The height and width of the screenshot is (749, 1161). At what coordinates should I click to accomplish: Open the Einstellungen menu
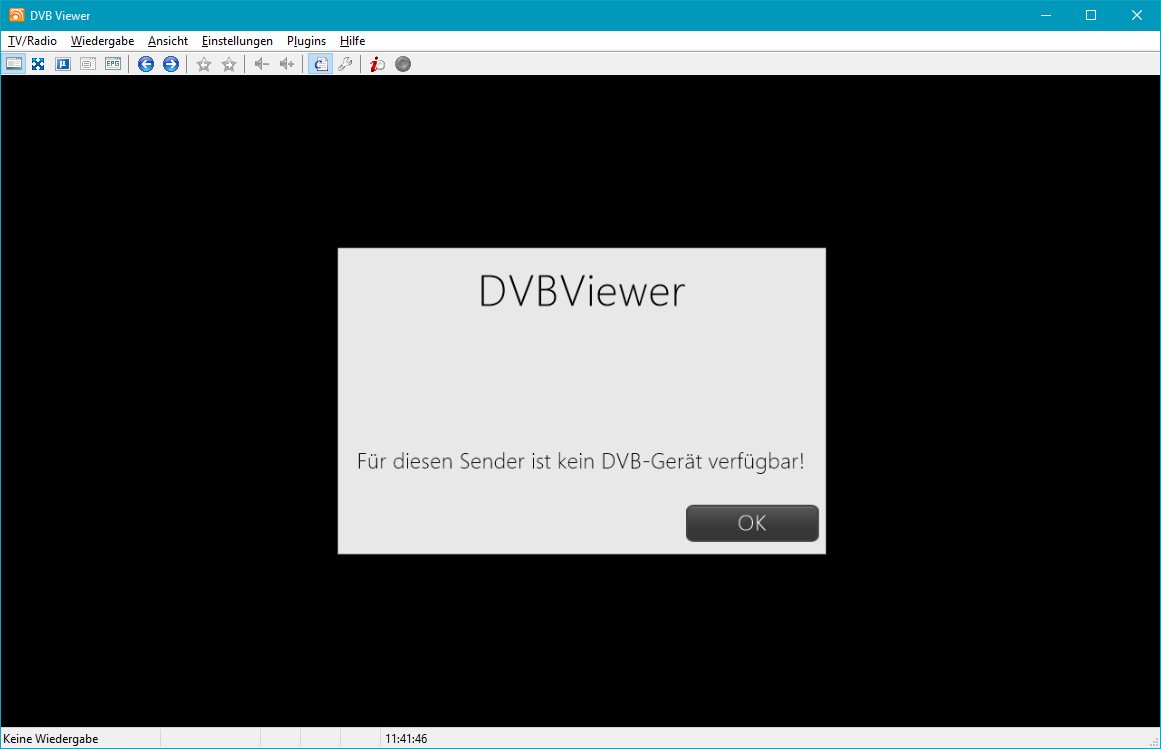pos(237,41)
